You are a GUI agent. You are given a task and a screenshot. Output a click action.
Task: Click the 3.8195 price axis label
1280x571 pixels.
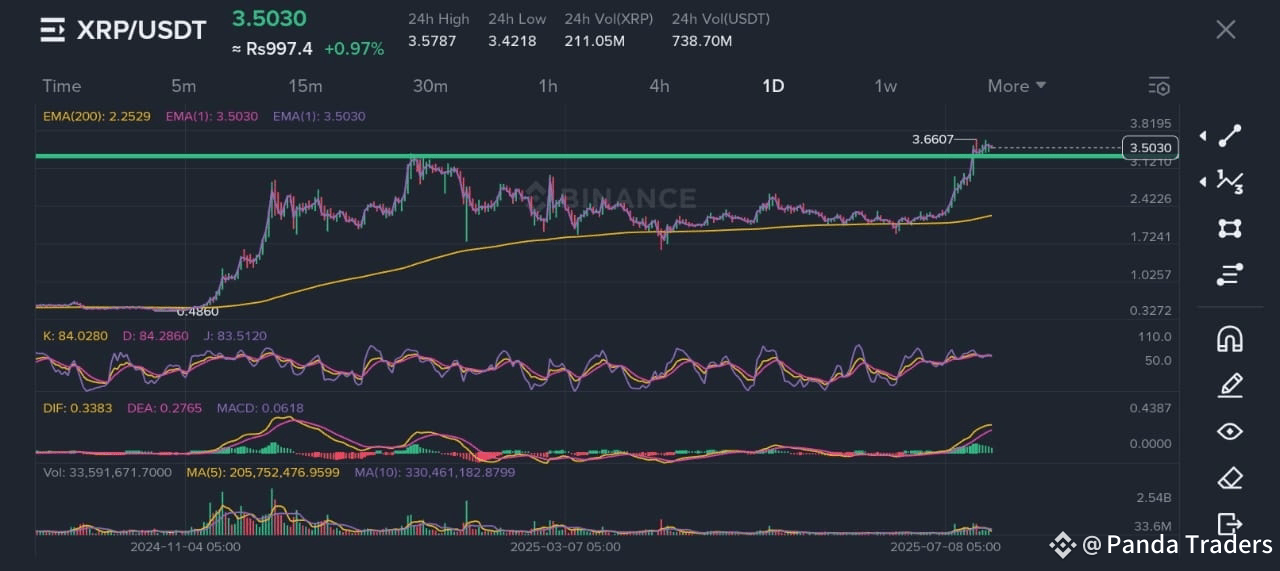(x=1150, y=124)
